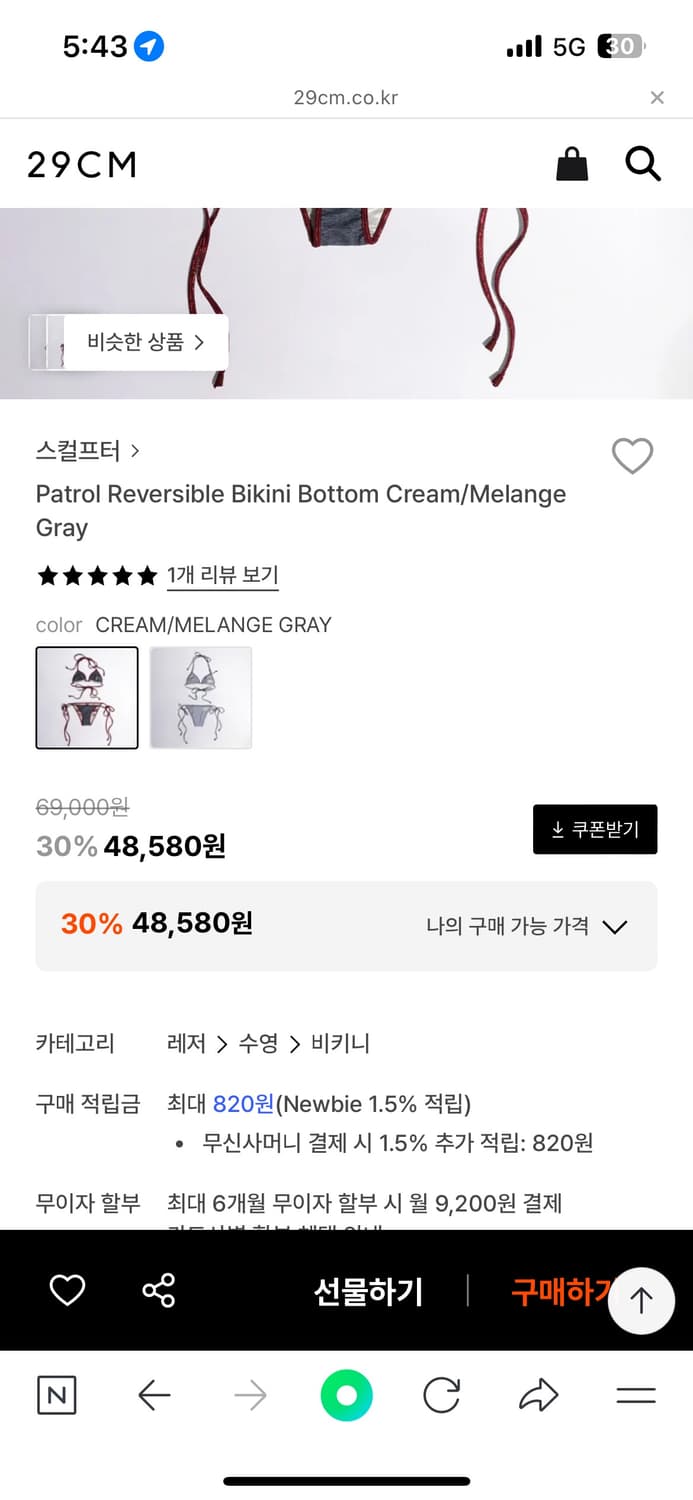Open the browser hamburger menu icon
This screenshot has height=1500, width=693.
click(636, 1394)
